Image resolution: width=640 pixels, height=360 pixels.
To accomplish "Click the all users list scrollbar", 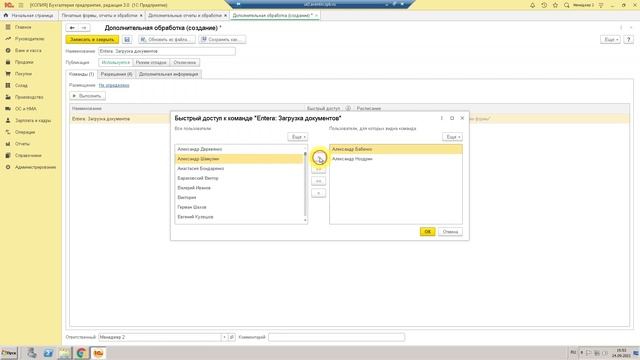I will (x=305, y=184).
